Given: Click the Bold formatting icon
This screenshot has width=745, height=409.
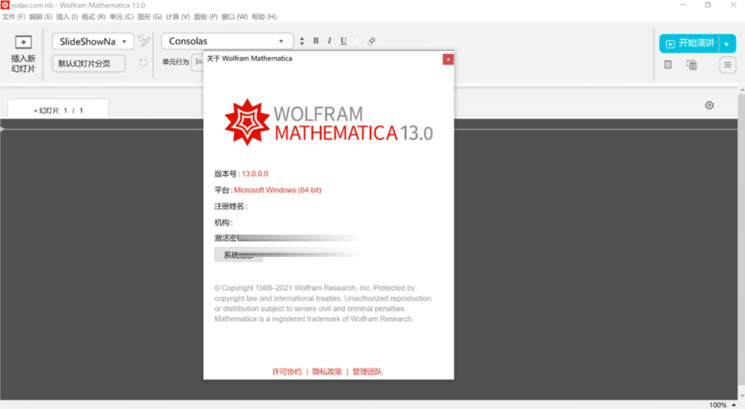Looking at the screenshot, I should [316, 42].
